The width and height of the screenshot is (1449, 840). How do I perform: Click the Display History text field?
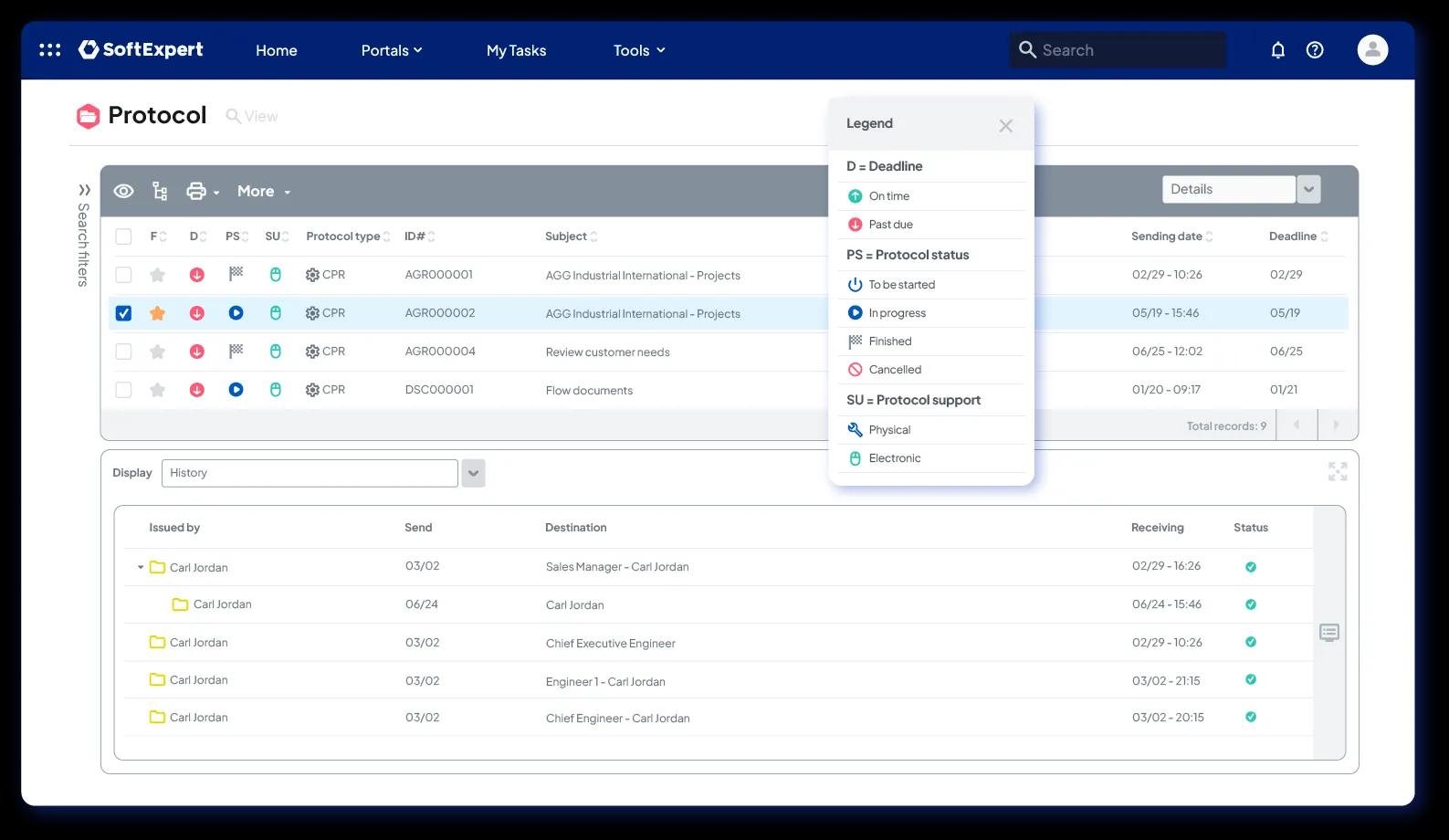point(310,473)
